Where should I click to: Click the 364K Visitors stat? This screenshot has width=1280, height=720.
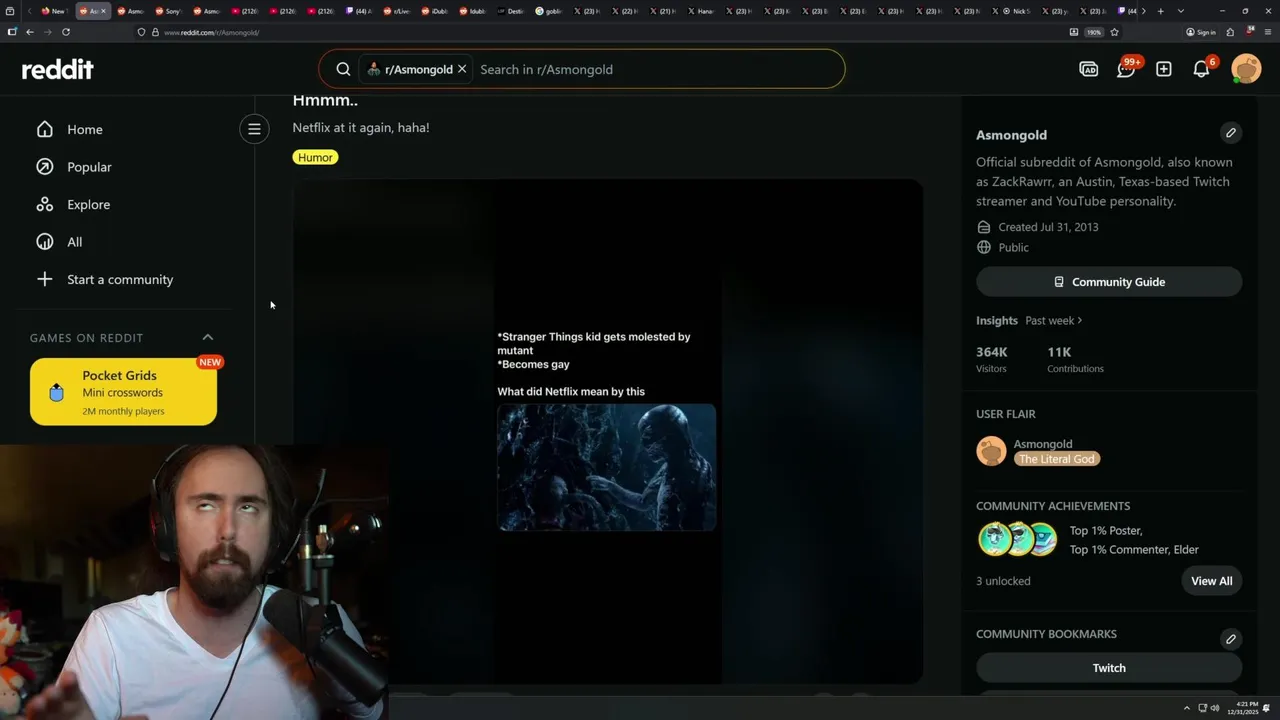(x=993, y=359)
